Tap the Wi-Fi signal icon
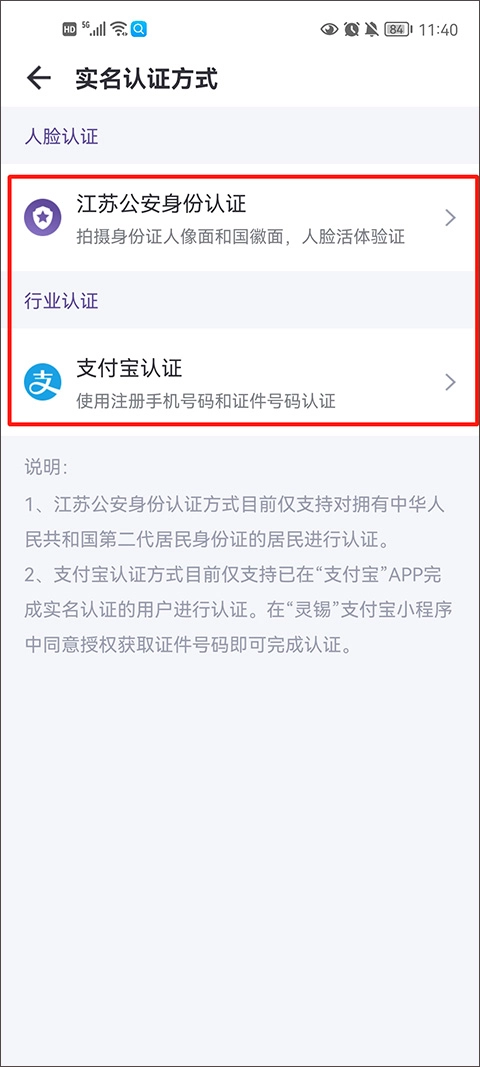The height and width of the screenshot is (1067, 480). coord(119,29)
